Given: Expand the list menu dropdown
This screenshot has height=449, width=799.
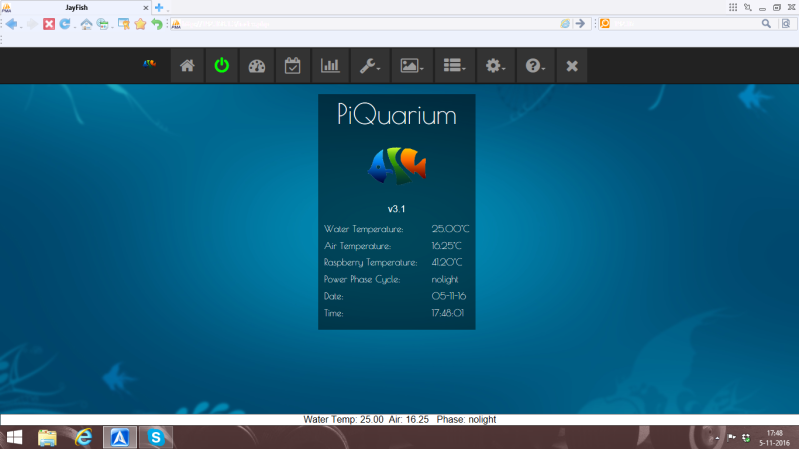Looking at the screenshot, I should [454, 66].
